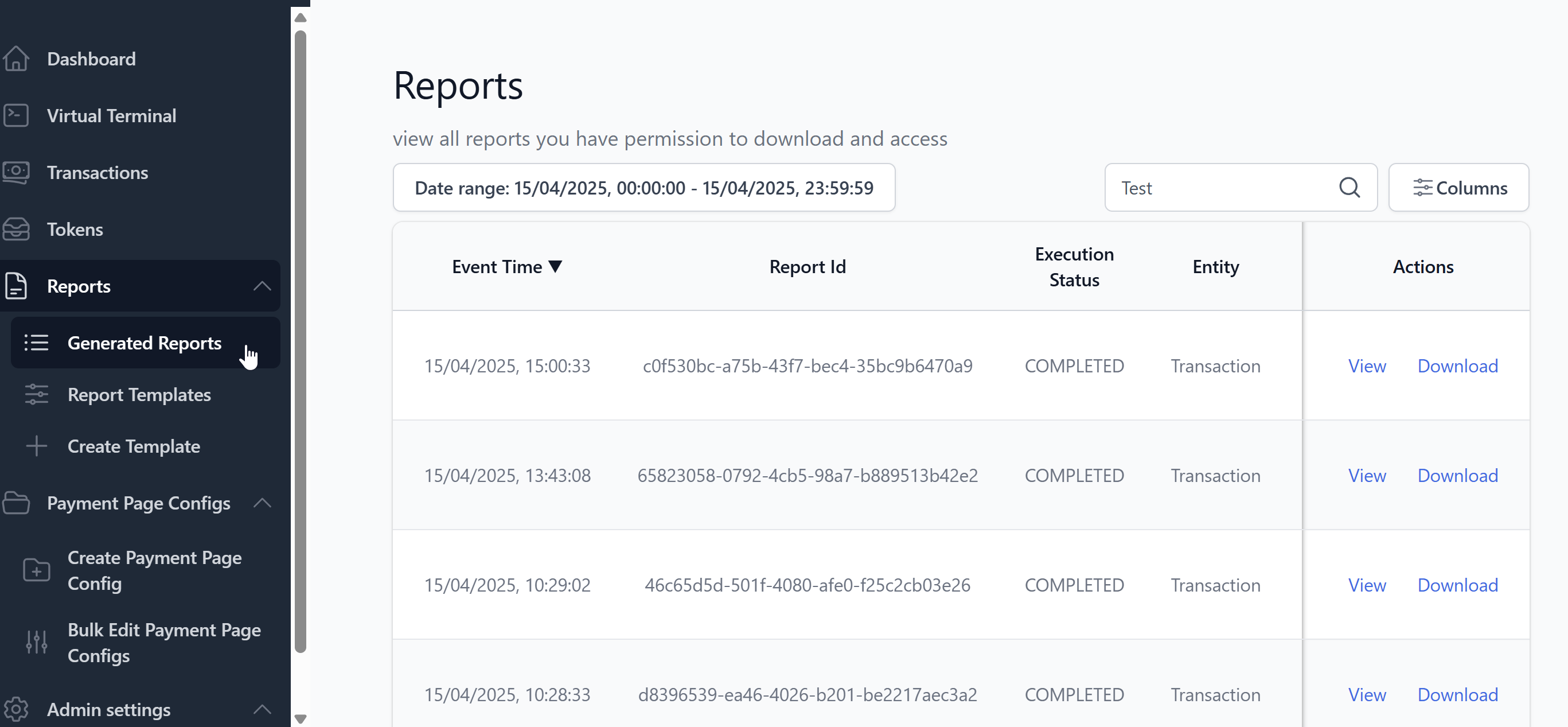Open Bulk Edit Payment Page Configs
1568x727 pixels.
click(x=165, y=643)
